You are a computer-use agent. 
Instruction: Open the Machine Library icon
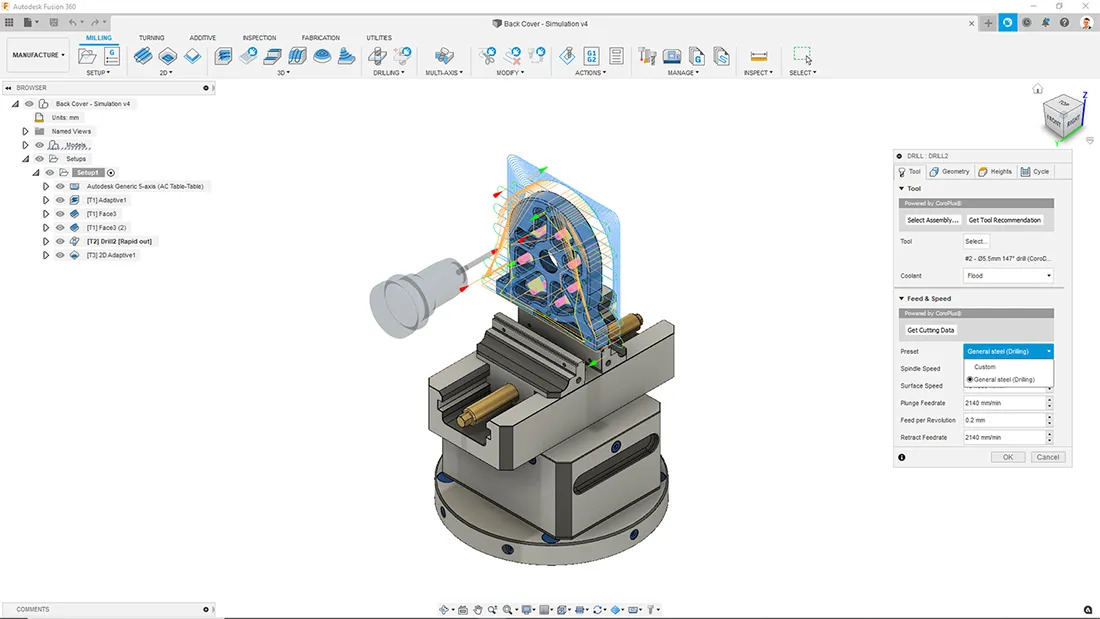[x=671, y=56]
